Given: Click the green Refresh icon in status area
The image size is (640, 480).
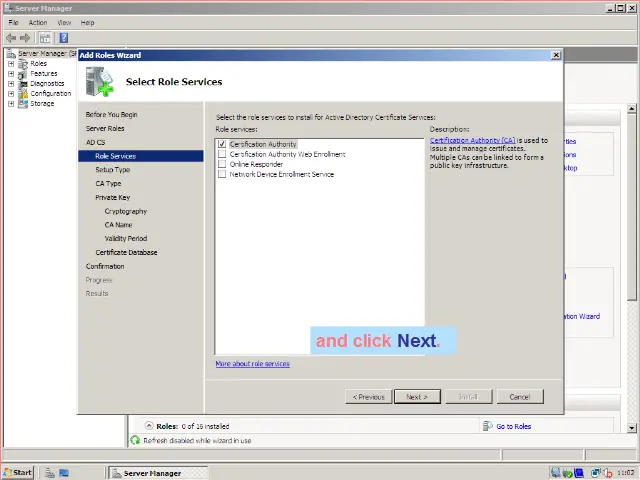Looking at the screenshot, I should (x=135, y=440).
